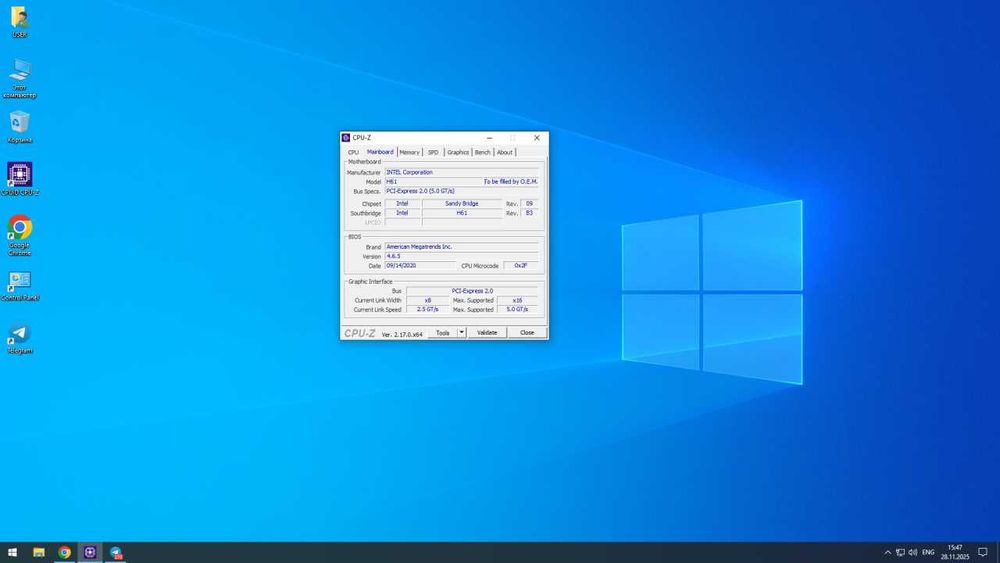Show hidden system tray icons

tap(887, 552)
